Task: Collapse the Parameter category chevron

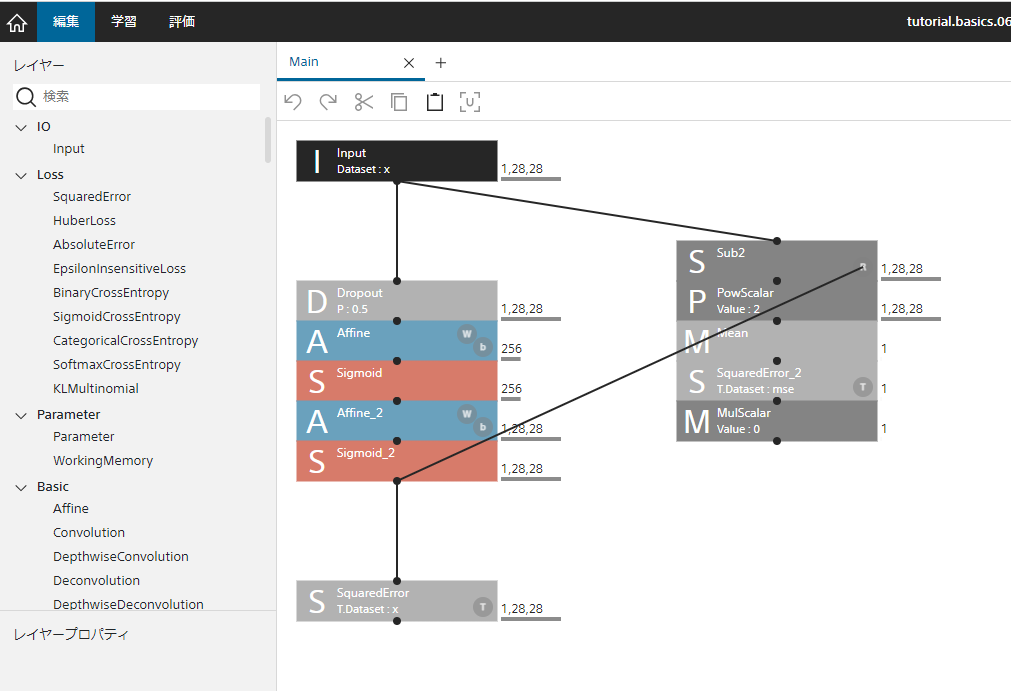Action: (22, 415)
